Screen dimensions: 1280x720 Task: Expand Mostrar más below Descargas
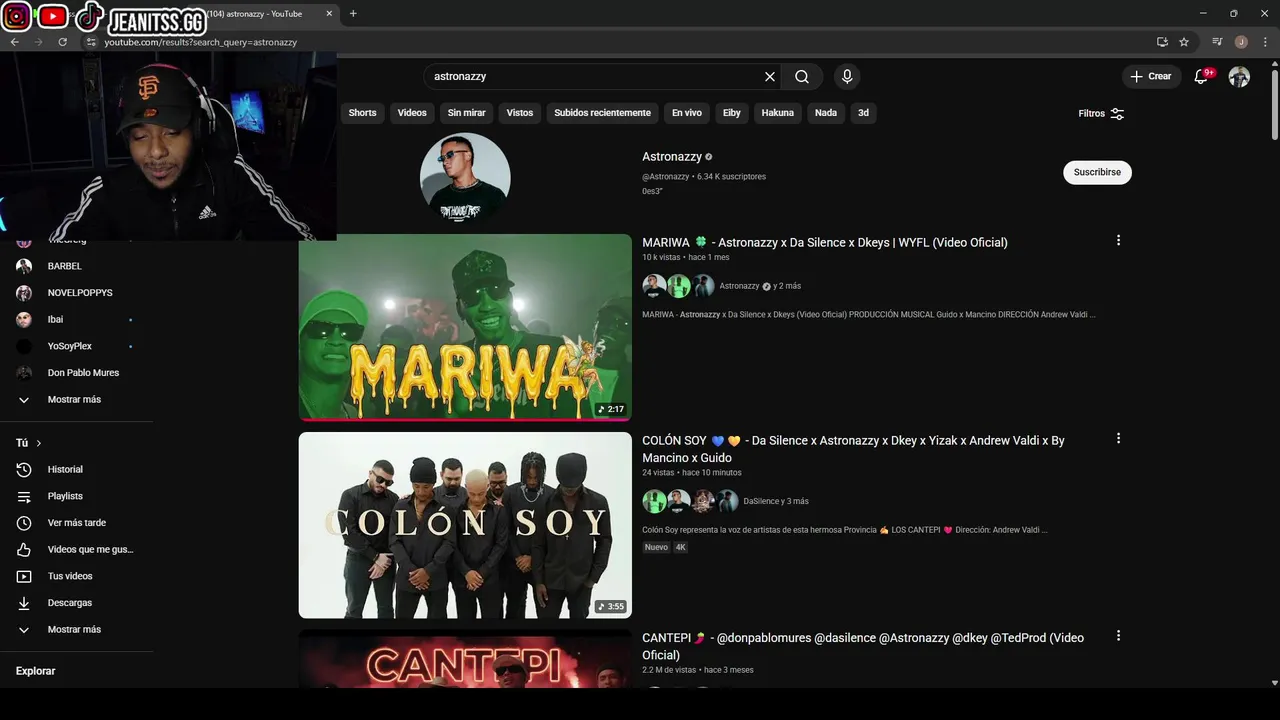76,630
